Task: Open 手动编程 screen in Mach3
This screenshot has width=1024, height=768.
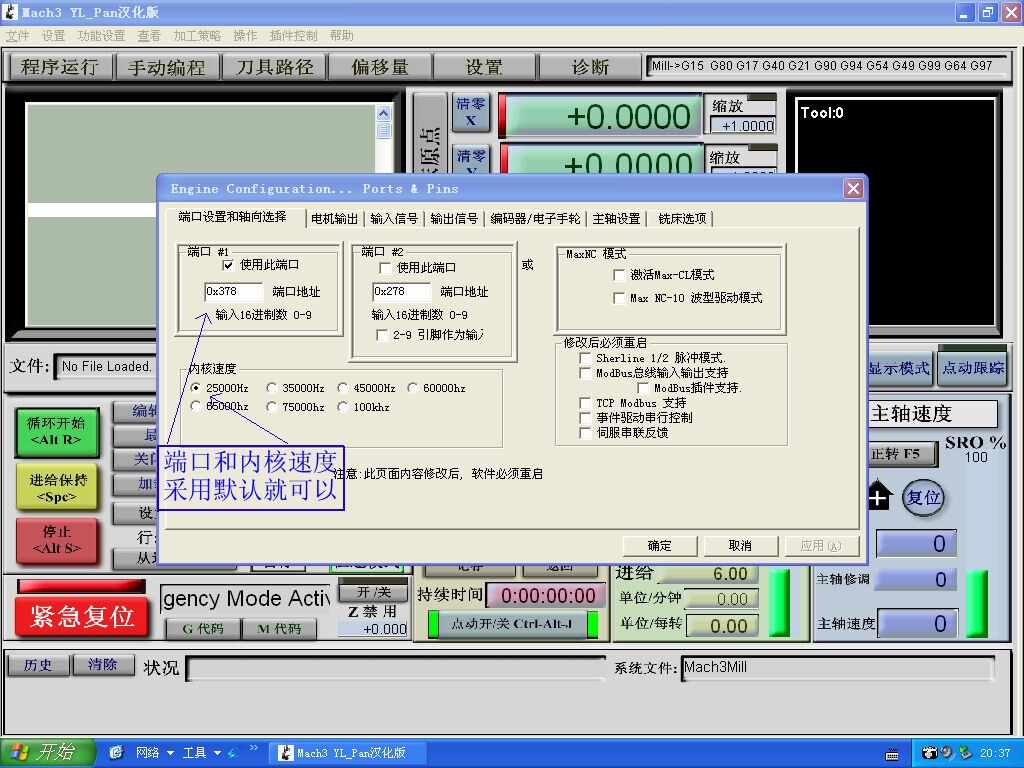Action: (x=167, y=67)
